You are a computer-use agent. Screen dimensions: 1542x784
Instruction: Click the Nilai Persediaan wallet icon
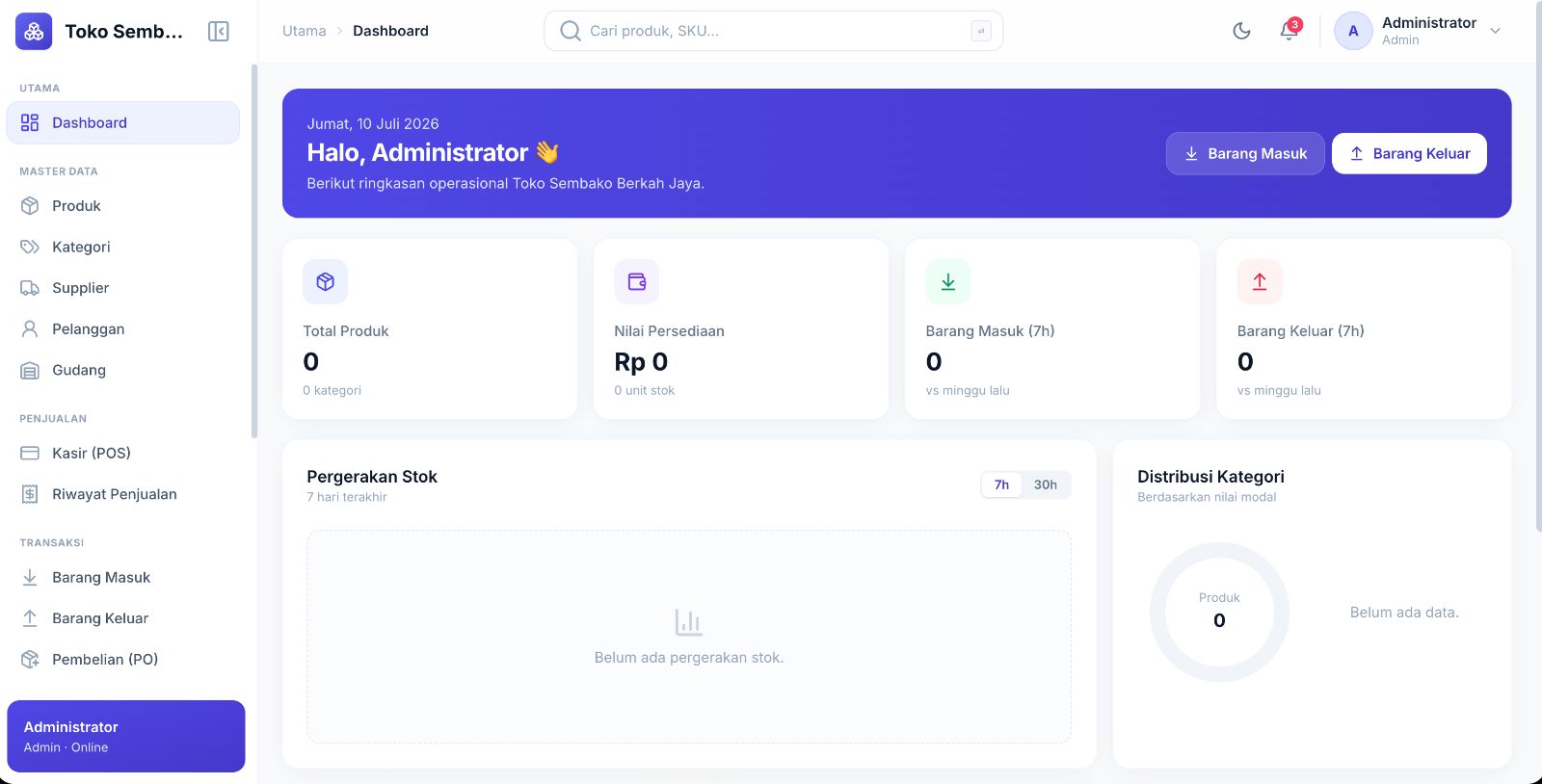click(636, 281)
